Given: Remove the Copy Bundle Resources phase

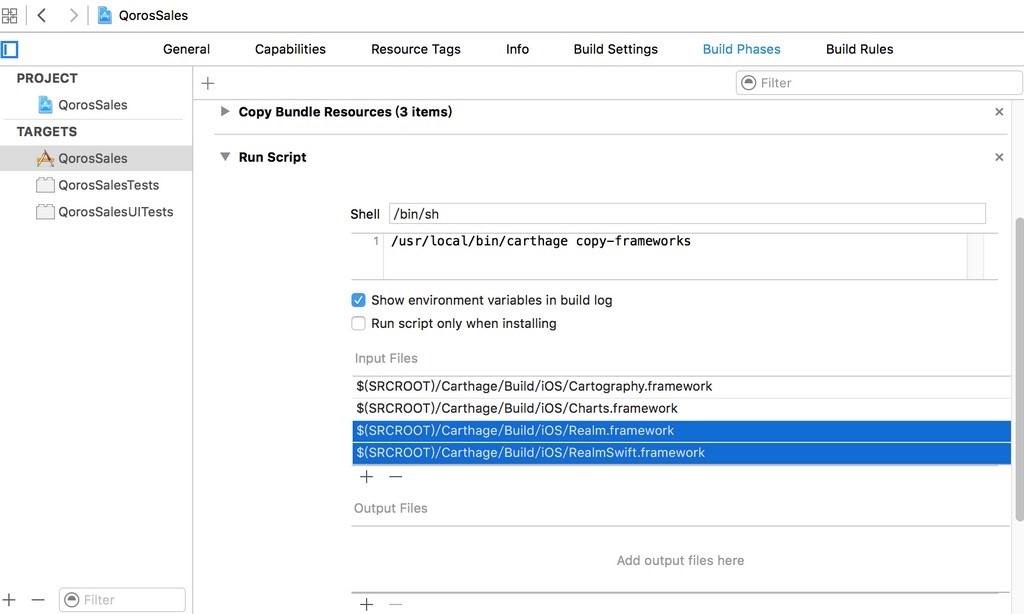Looking at the screenshot, I should click(x=999, y=112).
